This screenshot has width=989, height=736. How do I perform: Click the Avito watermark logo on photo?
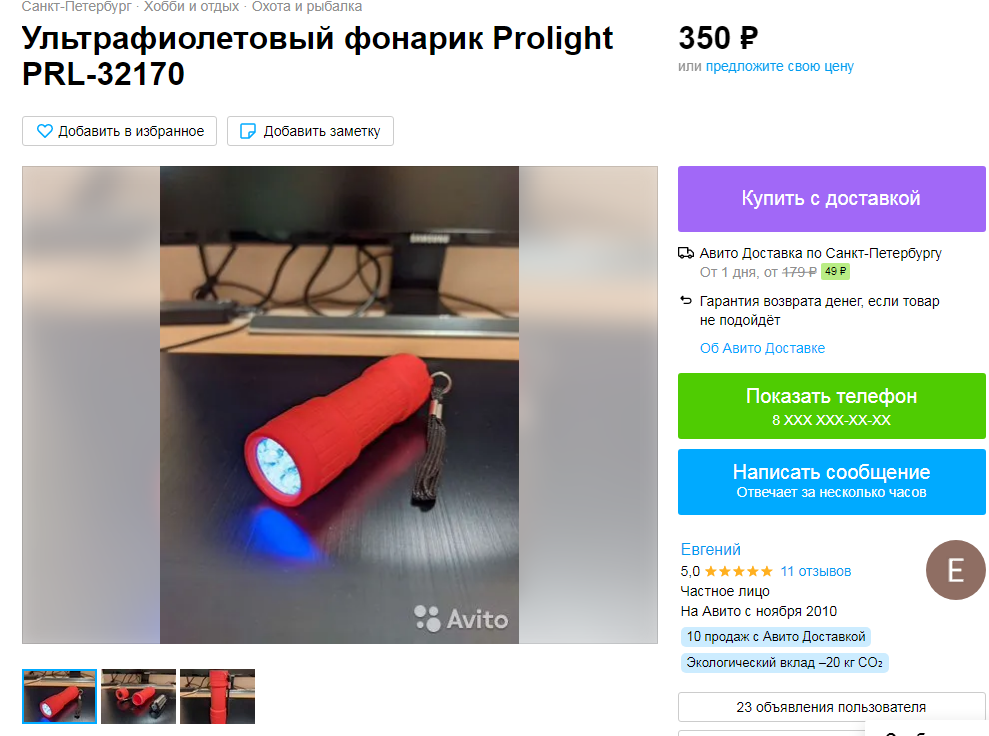point(461,619)
